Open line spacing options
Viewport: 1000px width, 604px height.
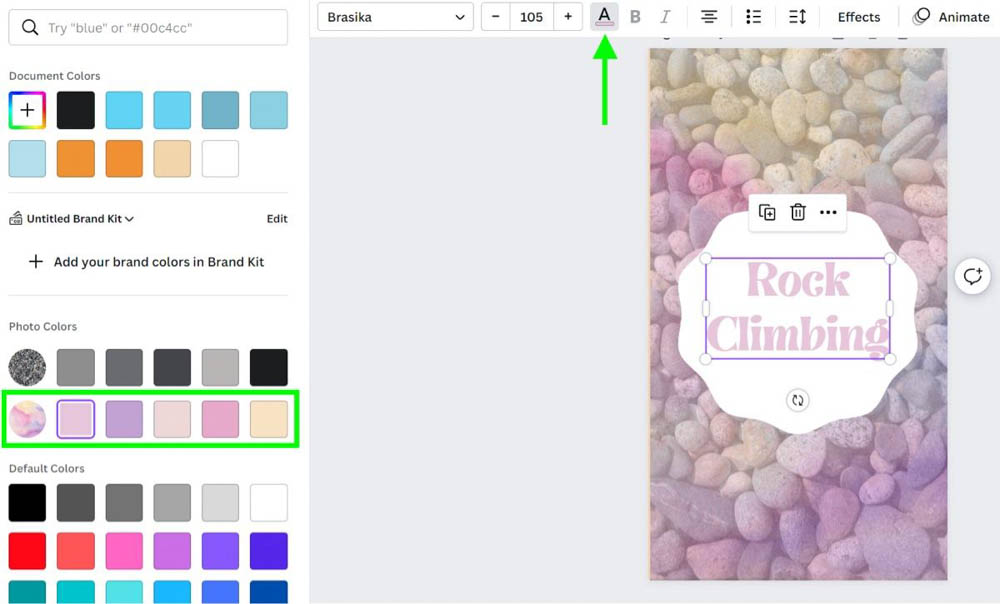(x=797, y=17)
